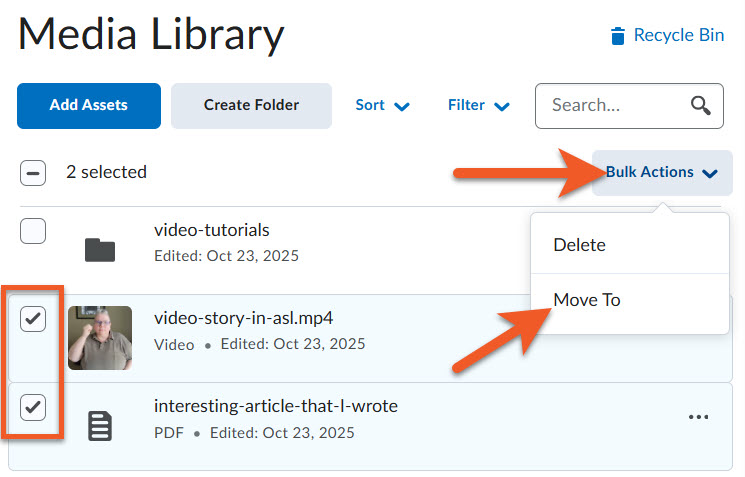Select Move To in the Bulk Actions menu

[587, 300]
